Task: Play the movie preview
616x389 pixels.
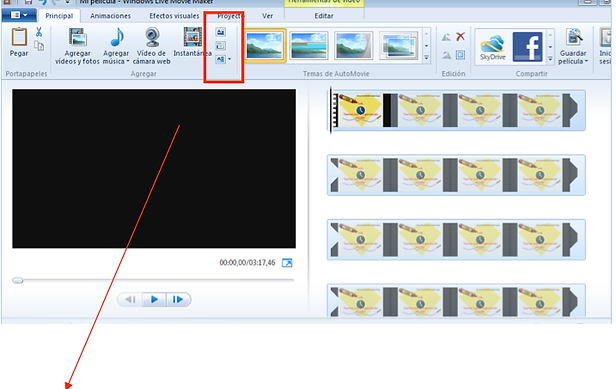Action: [154, 299]
